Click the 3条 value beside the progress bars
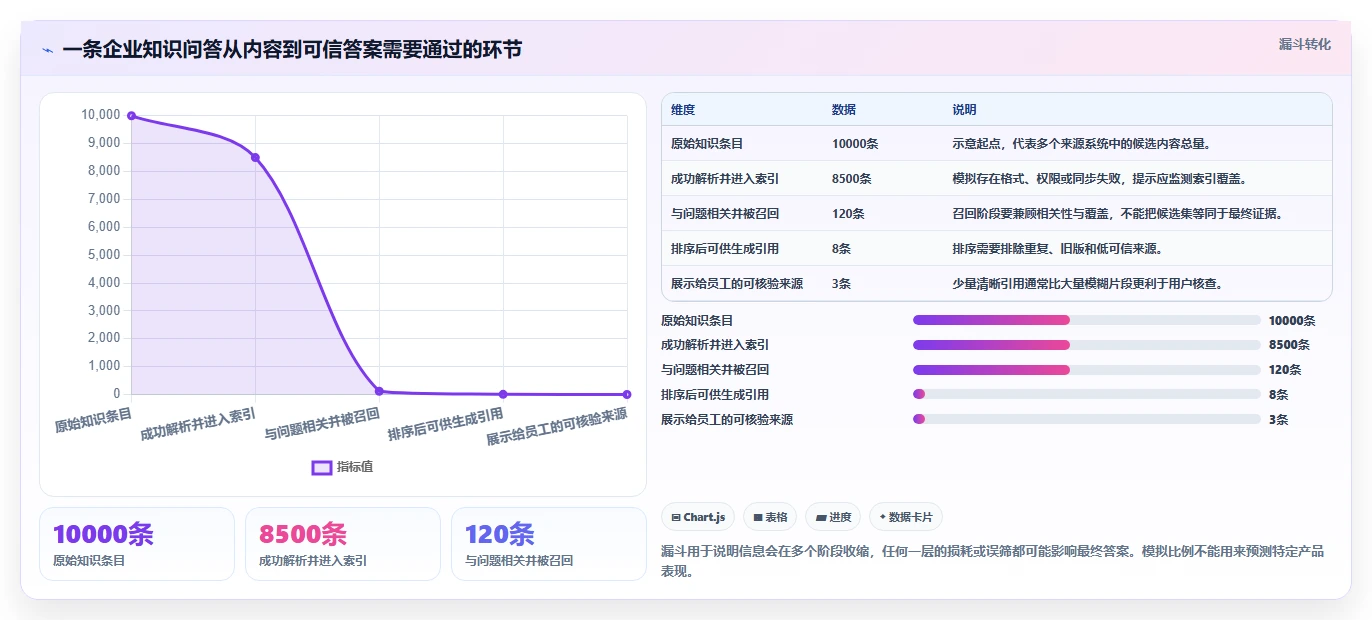This screenshot has width=1372, height=620. (x=1278, y=419)
